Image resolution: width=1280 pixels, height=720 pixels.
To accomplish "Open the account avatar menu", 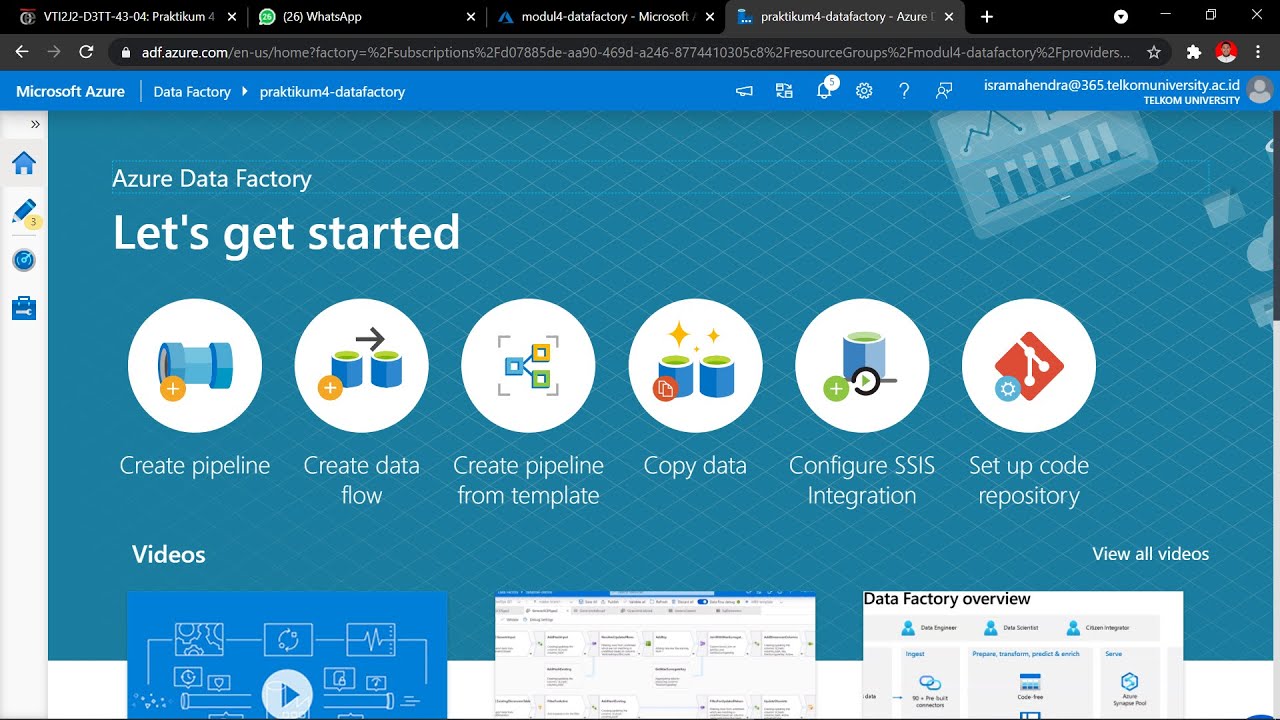I will pyautogui.click(x=1260, y=90).
